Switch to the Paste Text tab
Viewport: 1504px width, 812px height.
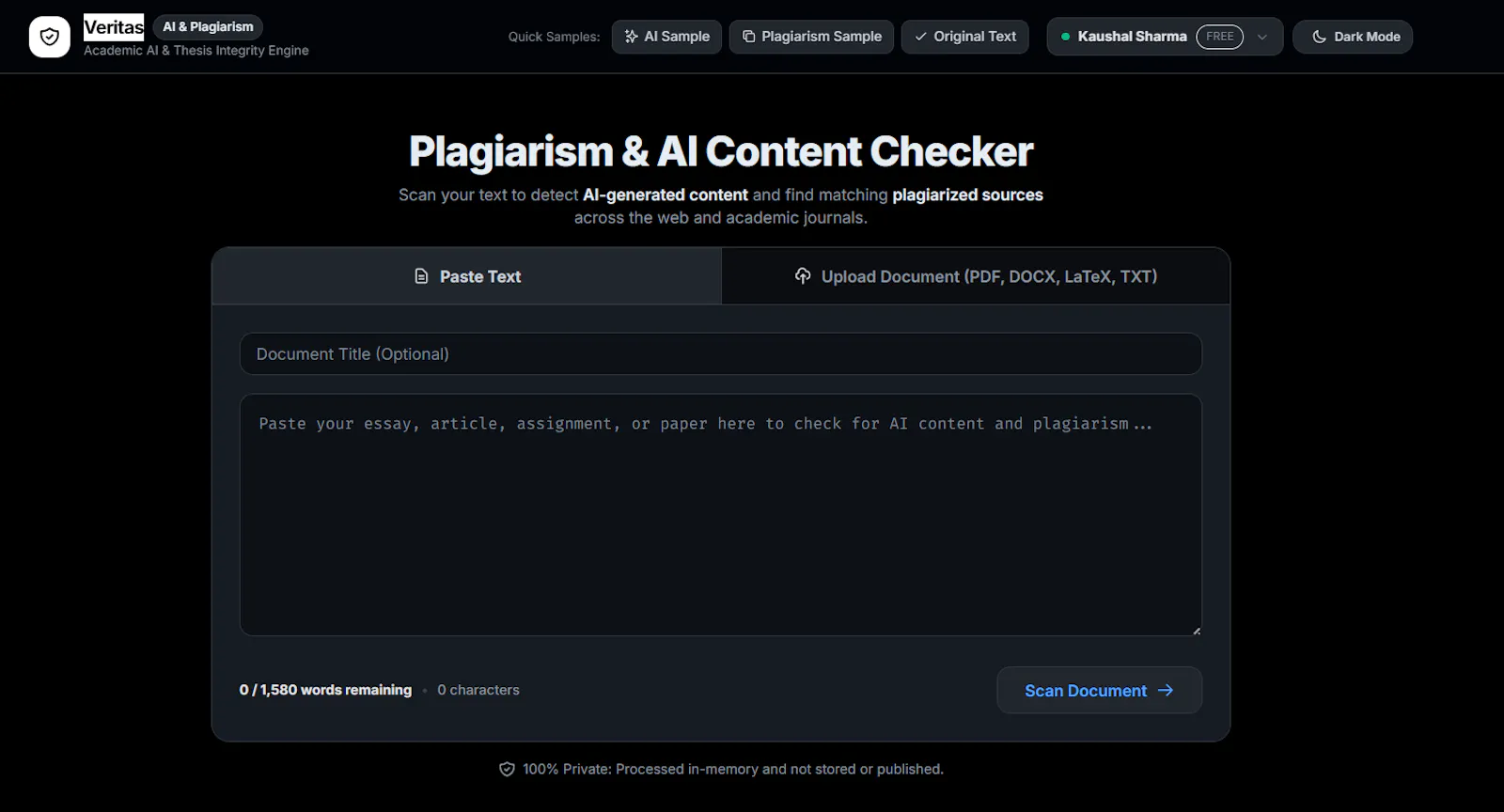point(467,276)
